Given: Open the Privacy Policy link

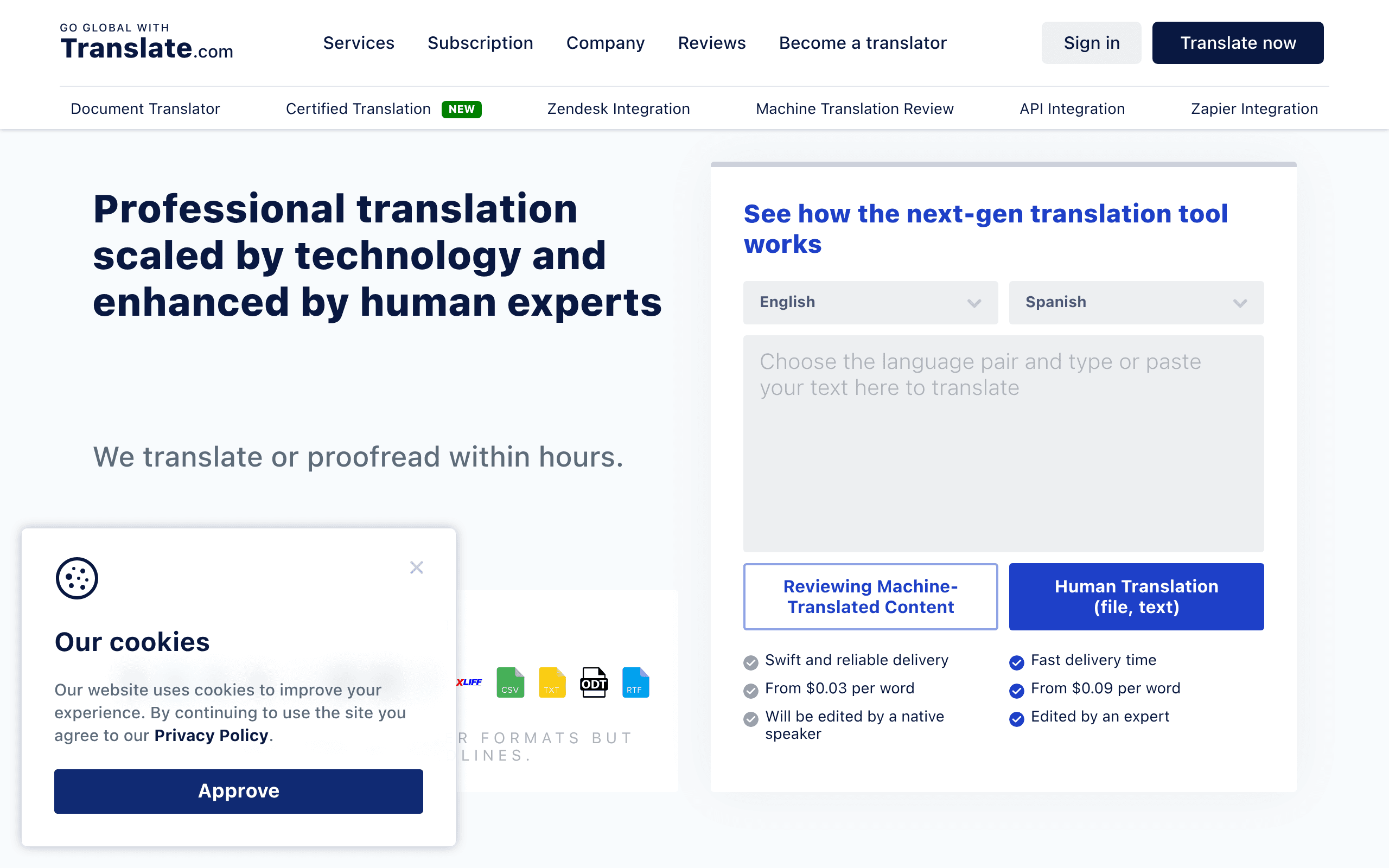Looking at the screenshot, I should [211, 736].
